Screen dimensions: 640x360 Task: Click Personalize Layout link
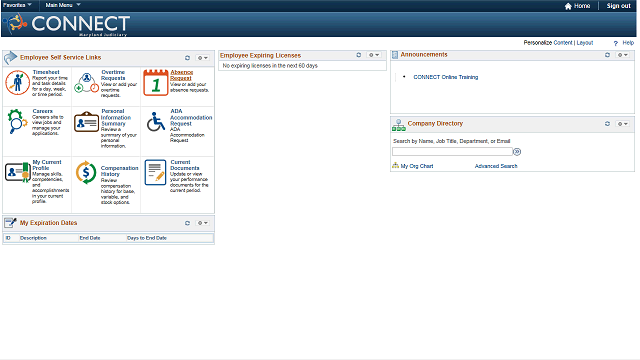(584, 43)
